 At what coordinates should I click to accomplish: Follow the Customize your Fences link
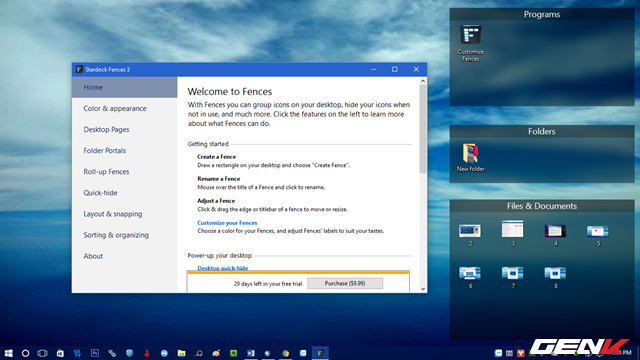227,223
